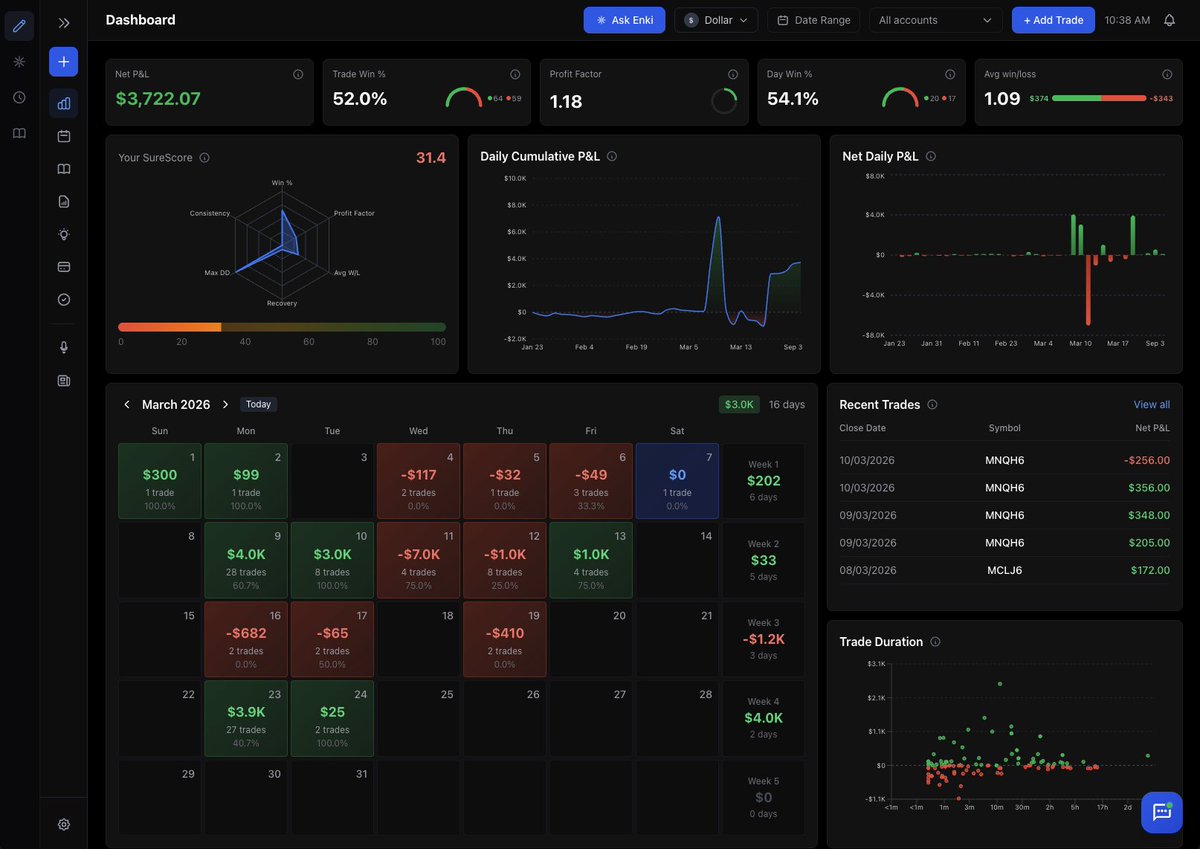Viewport: 1200px width, 849px height.
Task: Expand the sidebar with the double-chevron icon
Action: tap(64, 23)
